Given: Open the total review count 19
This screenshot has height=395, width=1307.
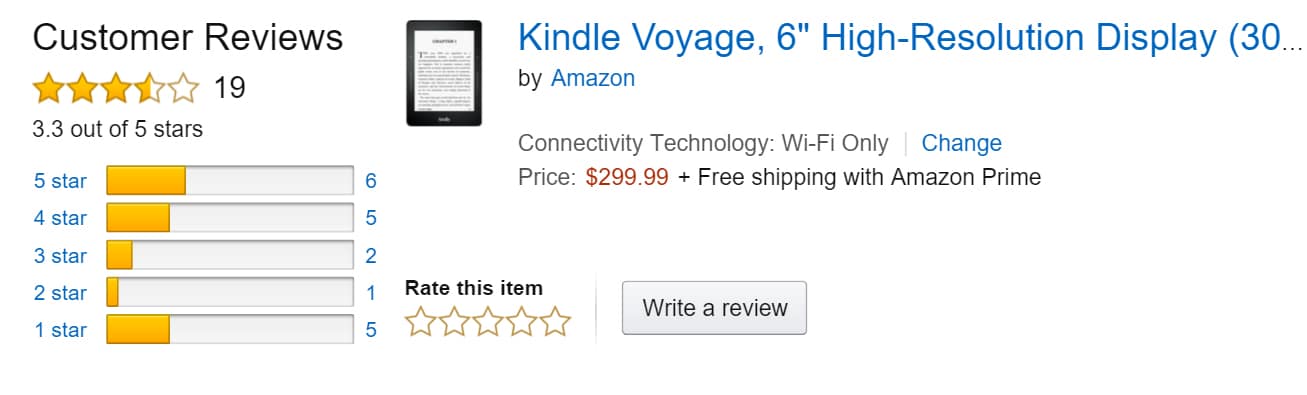Looking at the screenshot, I should pos(229,88).
